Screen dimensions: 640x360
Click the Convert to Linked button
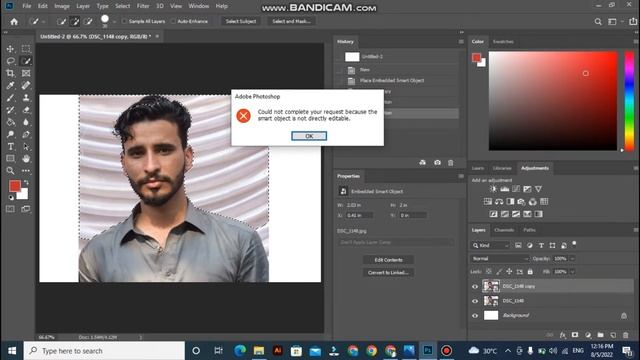point(388,273)
